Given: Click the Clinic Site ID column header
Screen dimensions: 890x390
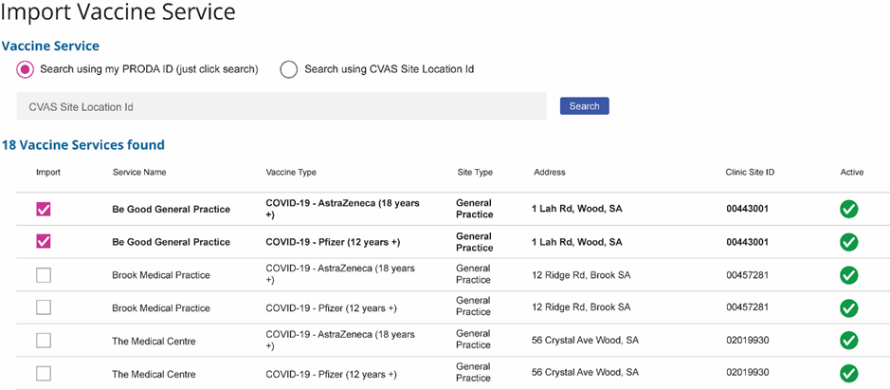Looking at the screenshot, I should coord(749,172).
